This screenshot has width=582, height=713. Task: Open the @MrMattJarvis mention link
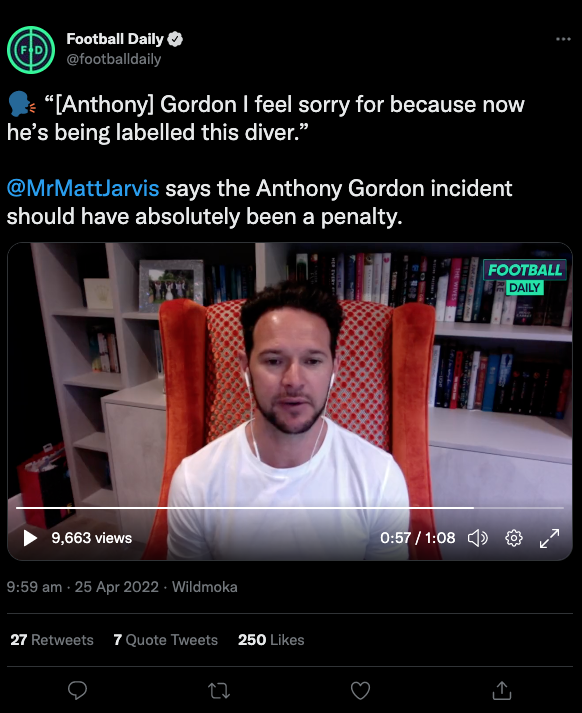point(83,188)
